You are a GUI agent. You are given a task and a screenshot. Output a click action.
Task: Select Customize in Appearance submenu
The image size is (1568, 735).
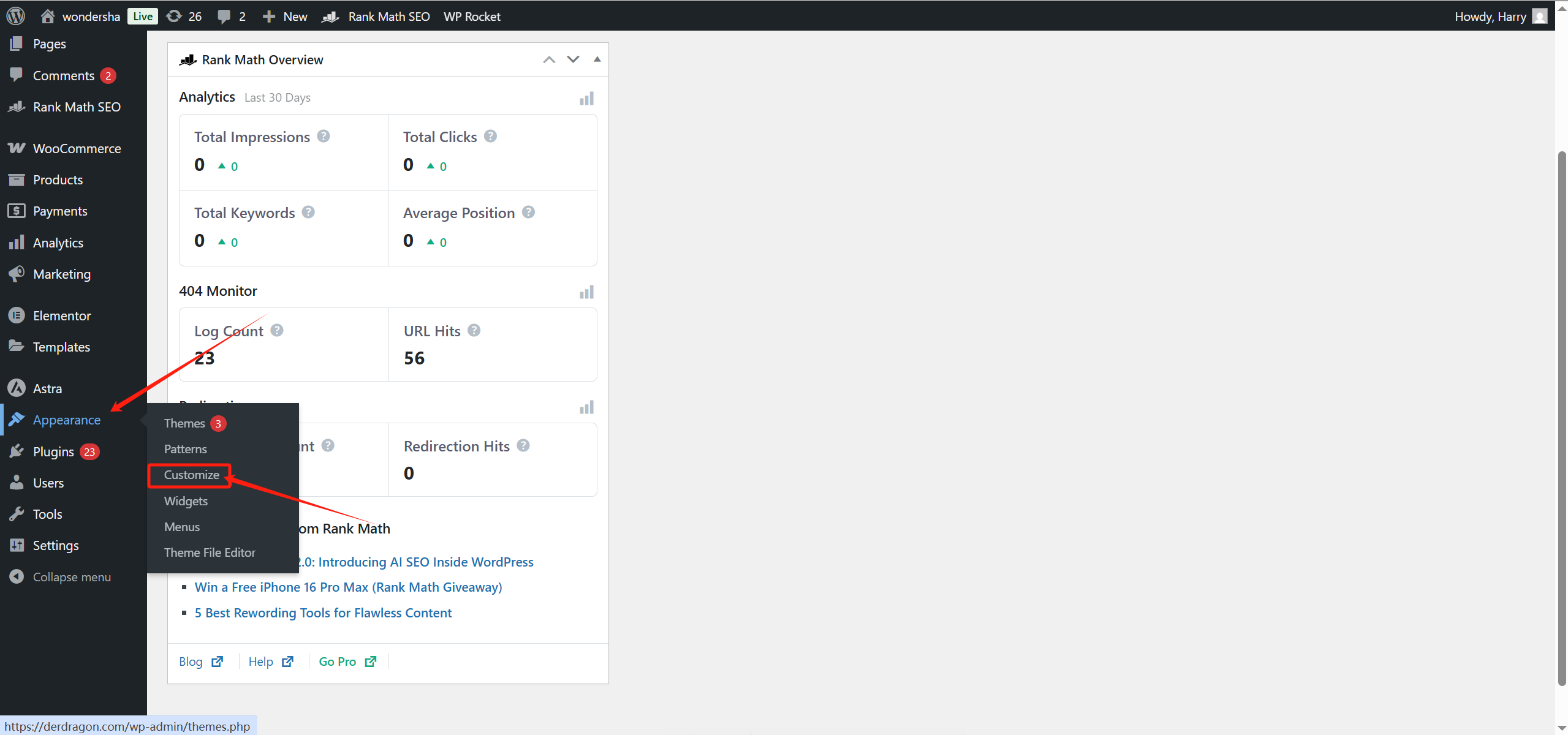191,475
